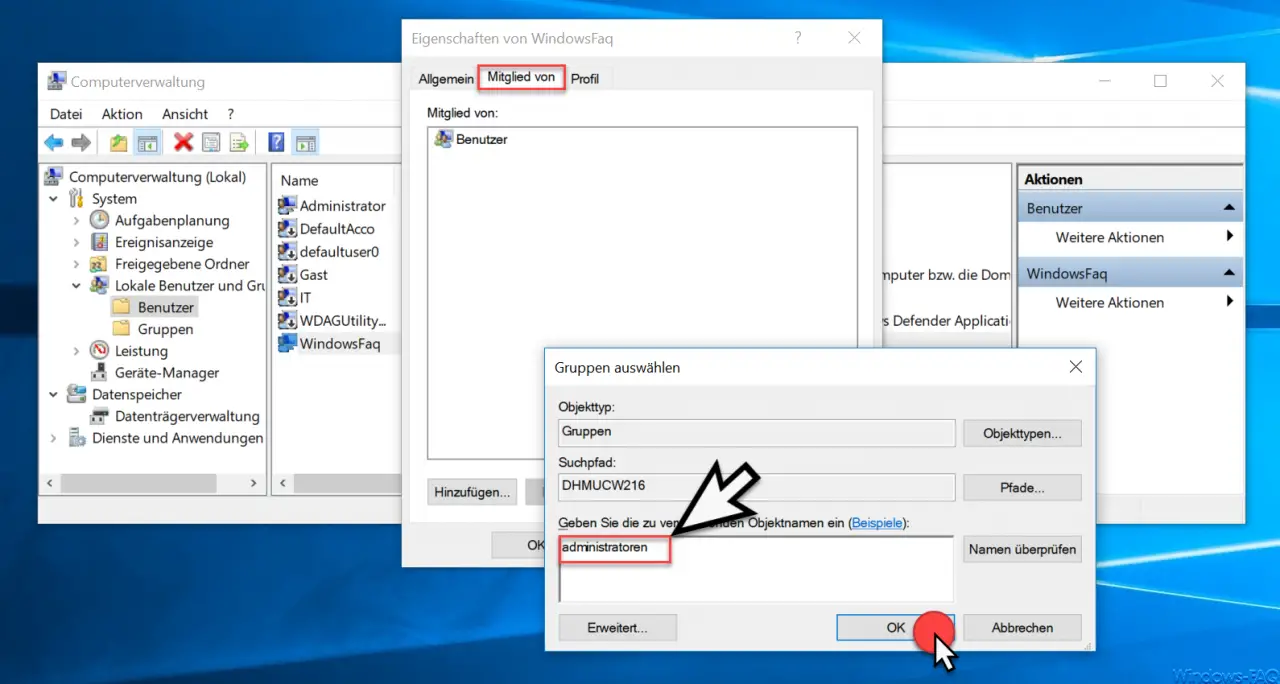Click the Administrator user icon in list
Screen dimensions: 1280x684
point(287,205)
